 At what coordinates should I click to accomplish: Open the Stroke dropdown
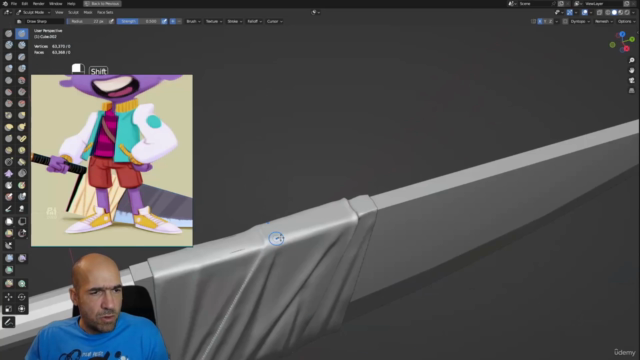(234, 21)
